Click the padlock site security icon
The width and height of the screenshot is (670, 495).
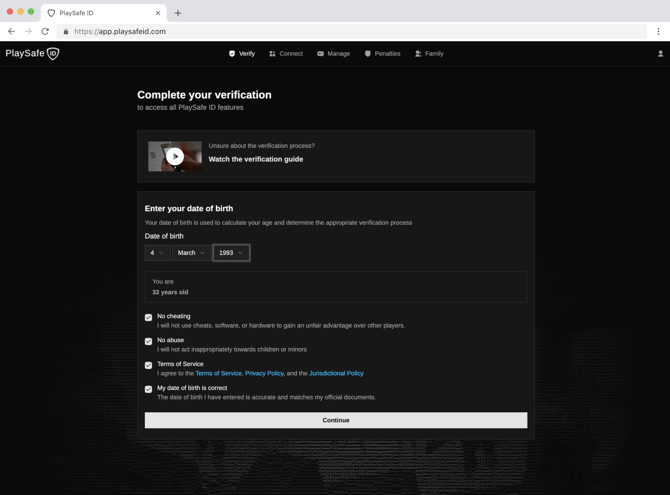[x=66, y=32]
